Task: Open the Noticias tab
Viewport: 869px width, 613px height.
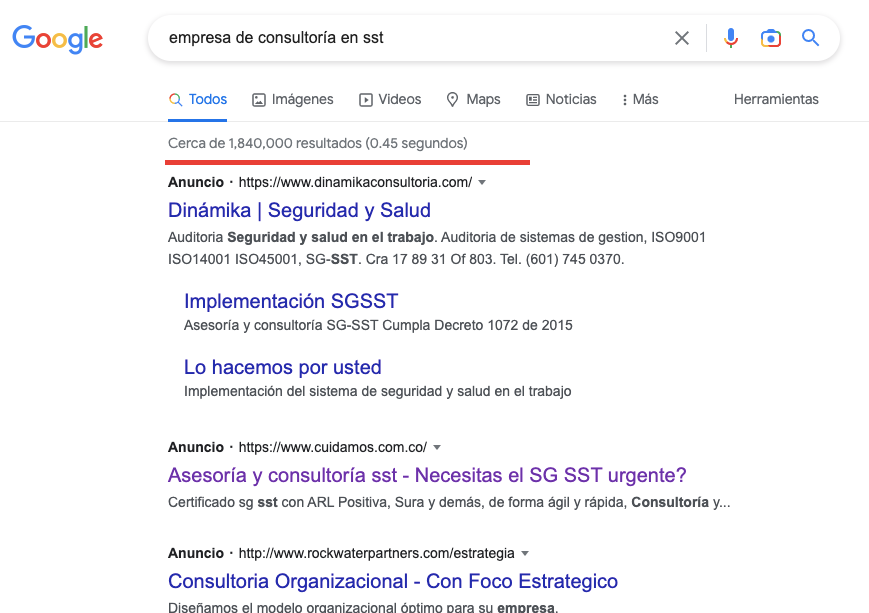Action: pos(561,99)
